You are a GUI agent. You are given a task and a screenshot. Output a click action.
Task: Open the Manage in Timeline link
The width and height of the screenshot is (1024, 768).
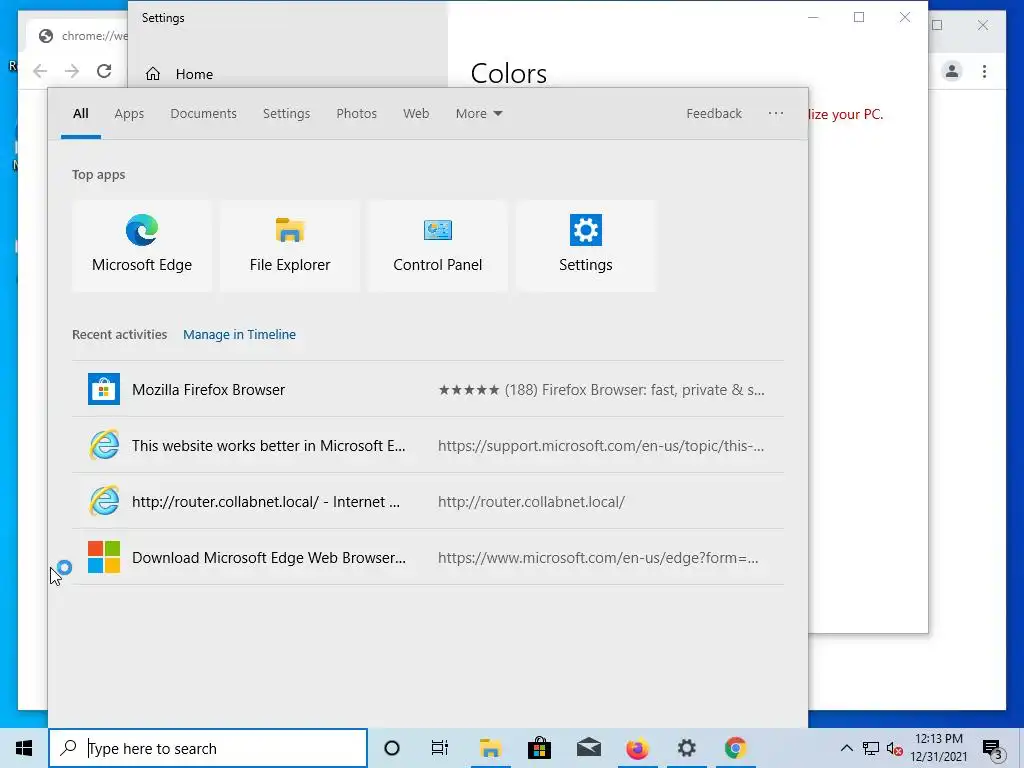click(239, 334)
